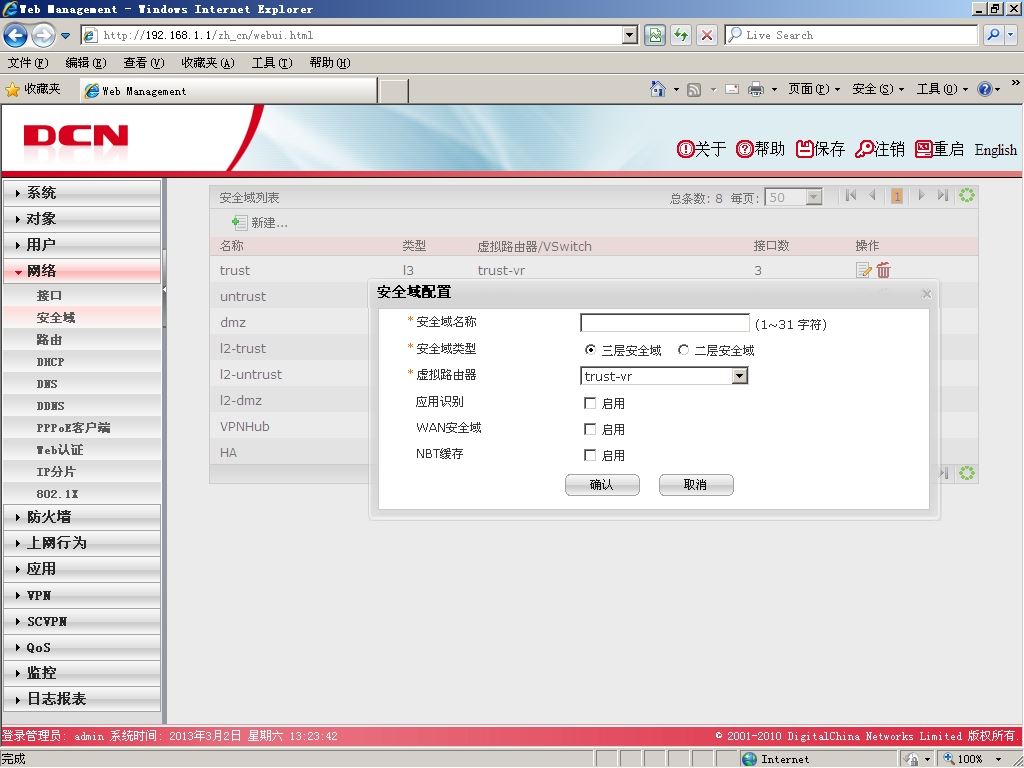
Task: Click the Print icon
Action: pyautogui.click(x=756, y=89)
